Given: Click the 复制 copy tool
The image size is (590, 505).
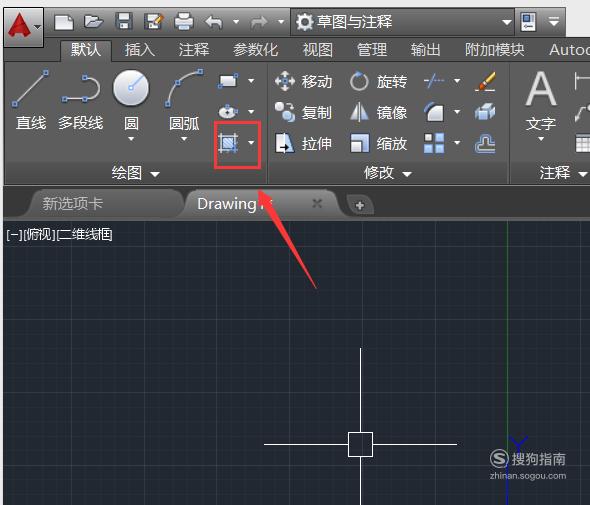Looking at the screenshot, I should [303, 112].
